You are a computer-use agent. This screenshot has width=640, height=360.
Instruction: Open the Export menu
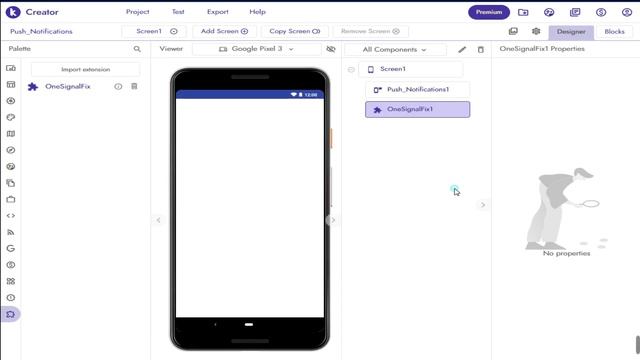pos(218,12)
